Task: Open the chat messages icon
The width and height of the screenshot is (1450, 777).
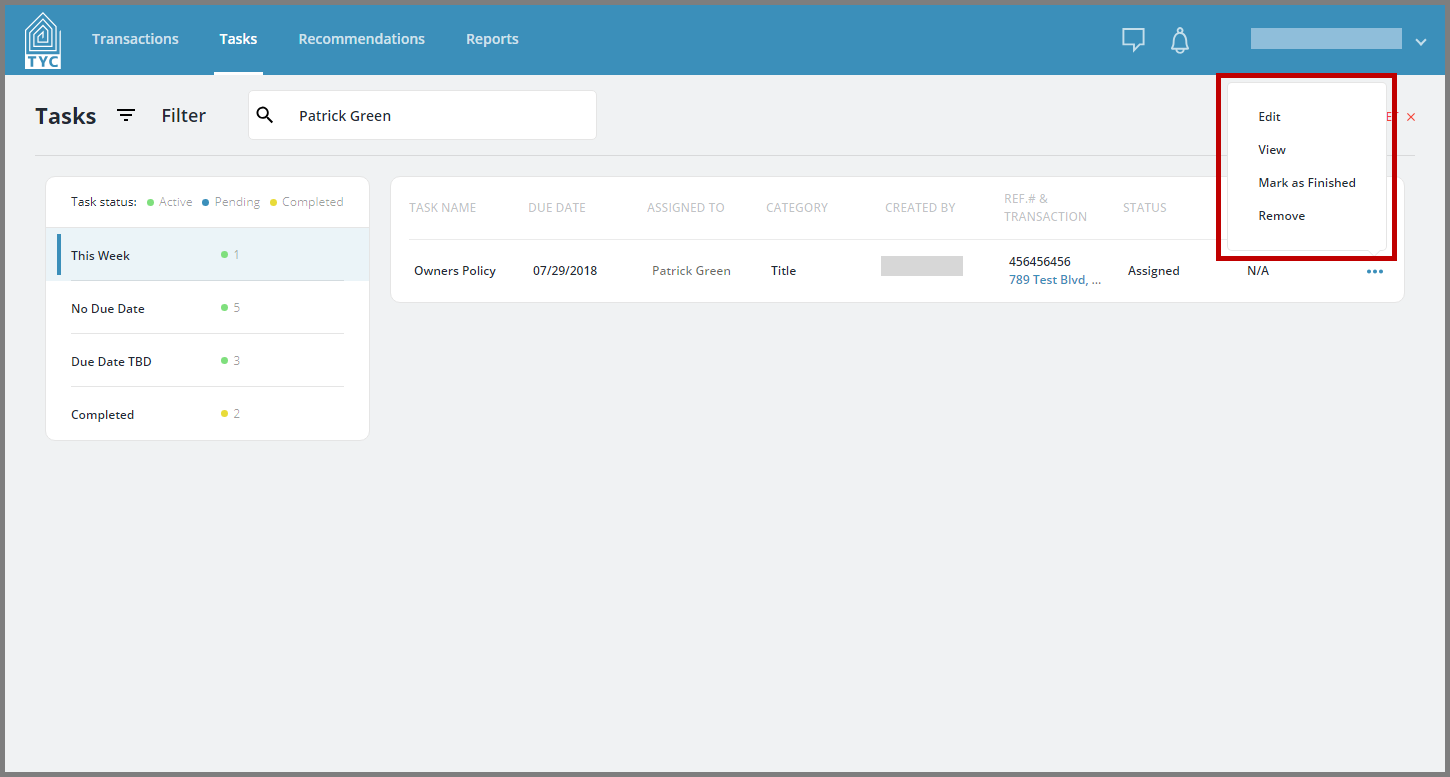Action: pos(1133,40)
